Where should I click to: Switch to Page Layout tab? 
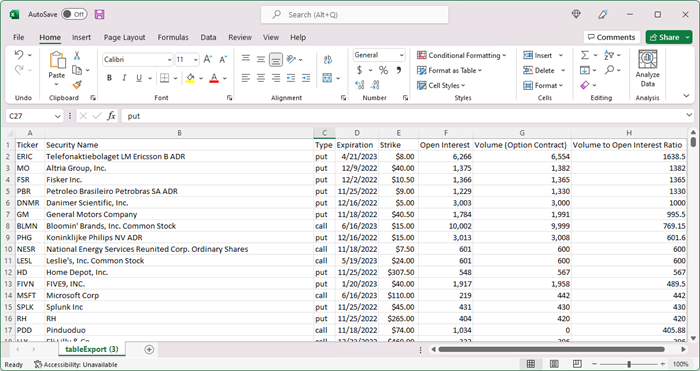(x=125, y=38)
